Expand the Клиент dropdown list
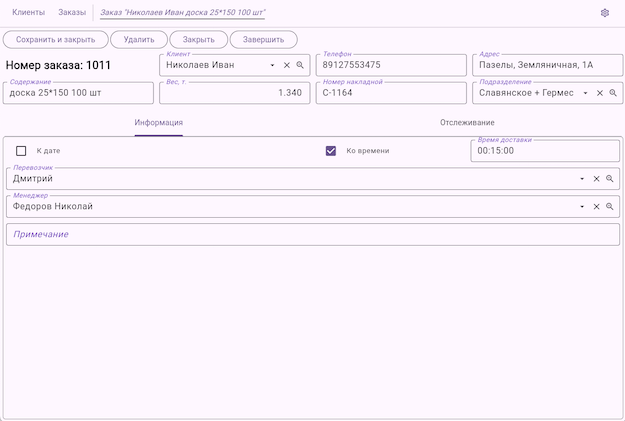This screenshot has width=625, height=421. (x=273, y=65)
